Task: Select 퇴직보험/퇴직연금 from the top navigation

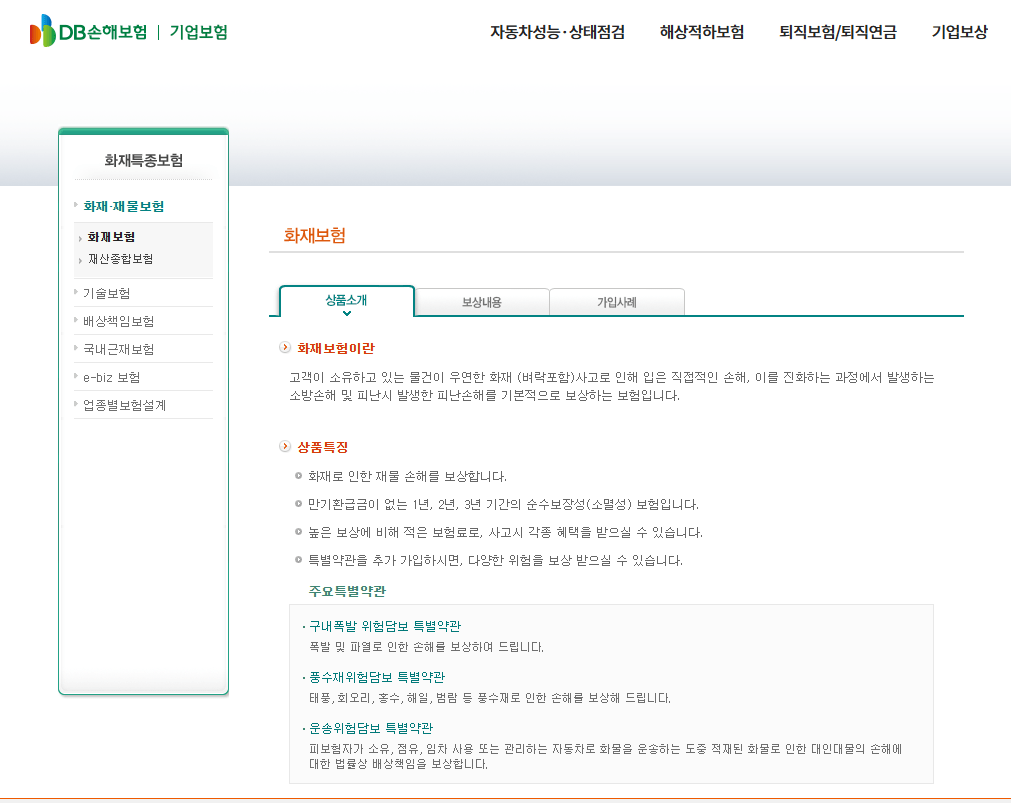Action: pyautogui.click(x=836, y=32)
